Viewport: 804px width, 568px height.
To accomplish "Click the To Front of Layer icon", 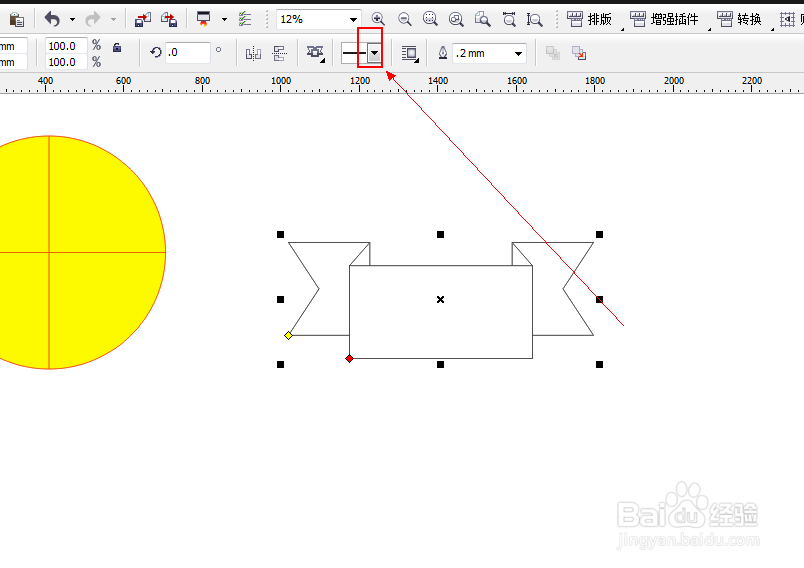I will (553, 53).
